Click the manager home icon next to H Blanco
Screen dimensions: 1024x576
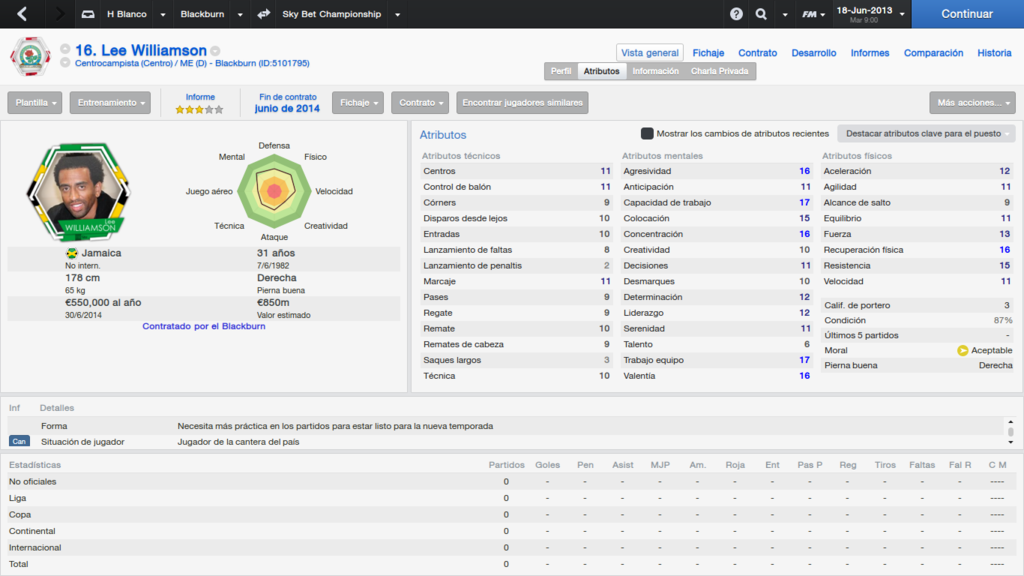click(x=88, y=14)
